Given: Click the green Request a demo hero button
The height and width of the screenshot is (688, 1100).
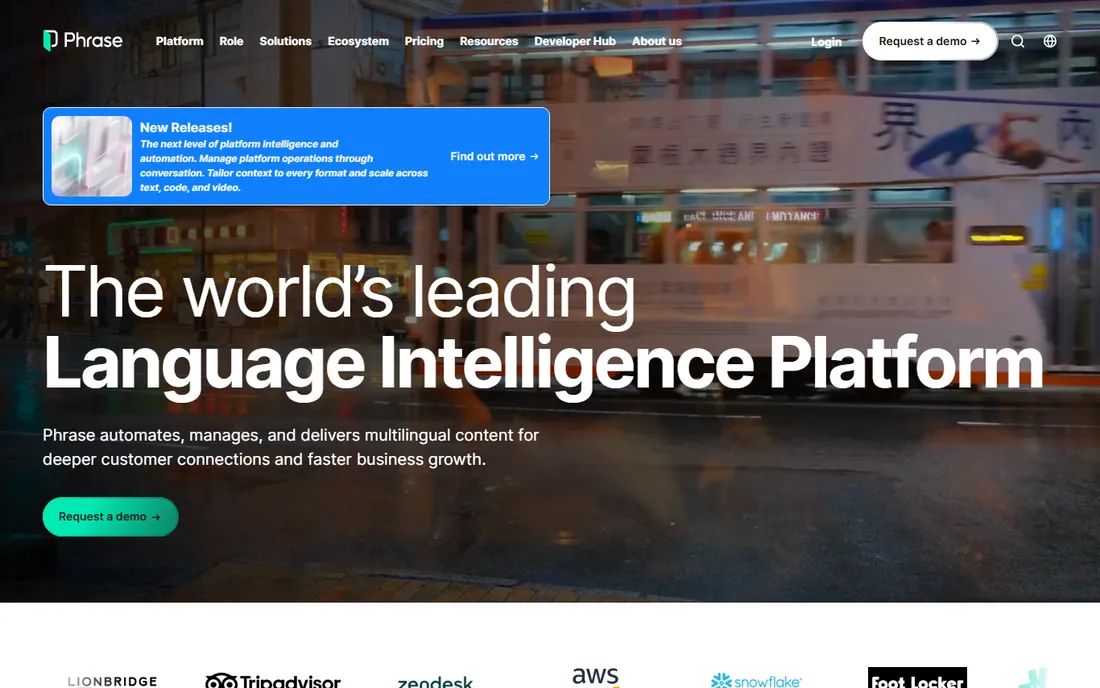Looking at the screenshot, I should (x=110, y=517).
